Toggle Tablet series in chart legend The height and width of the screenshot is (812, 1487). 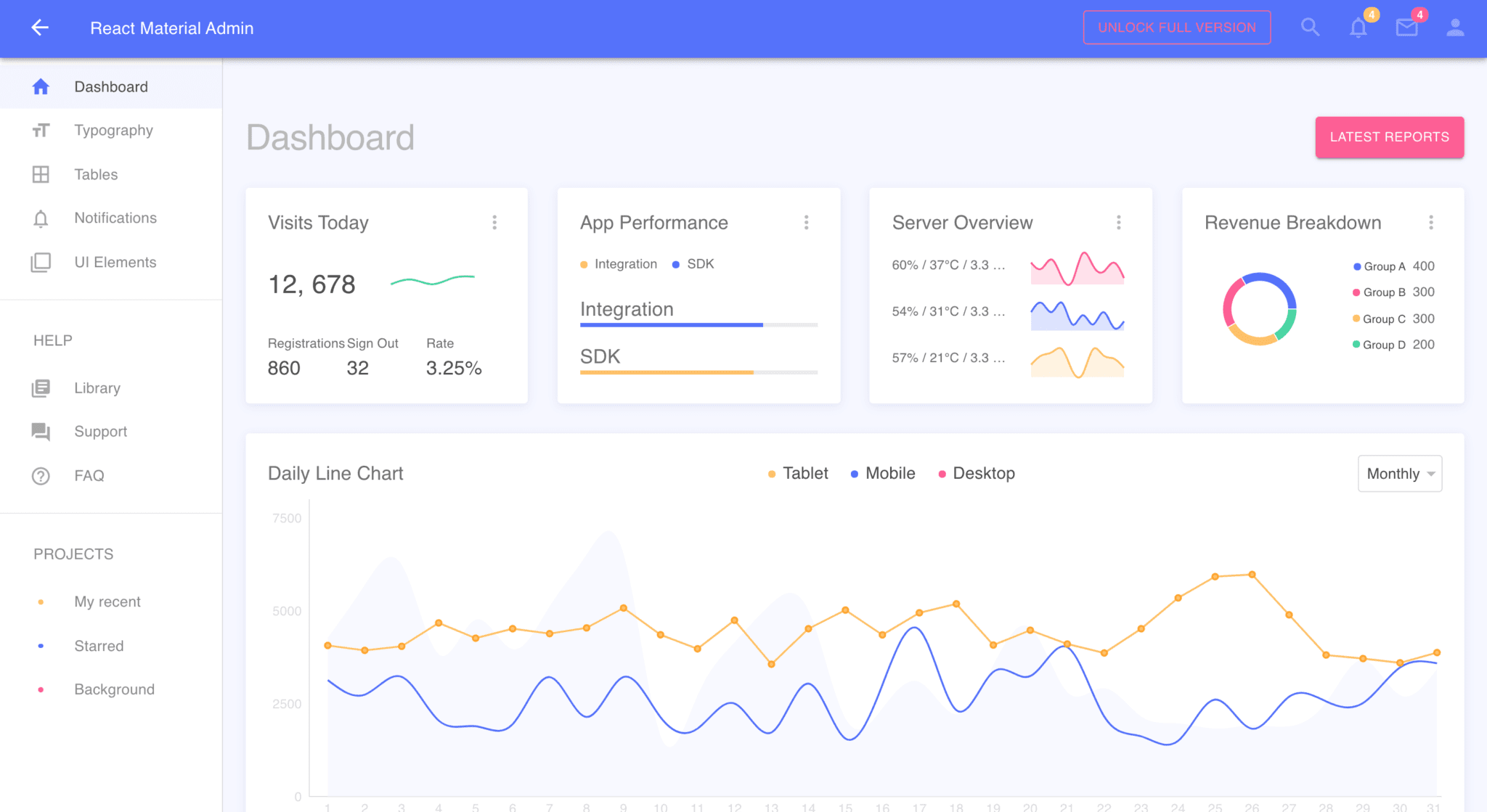[797, 474]
